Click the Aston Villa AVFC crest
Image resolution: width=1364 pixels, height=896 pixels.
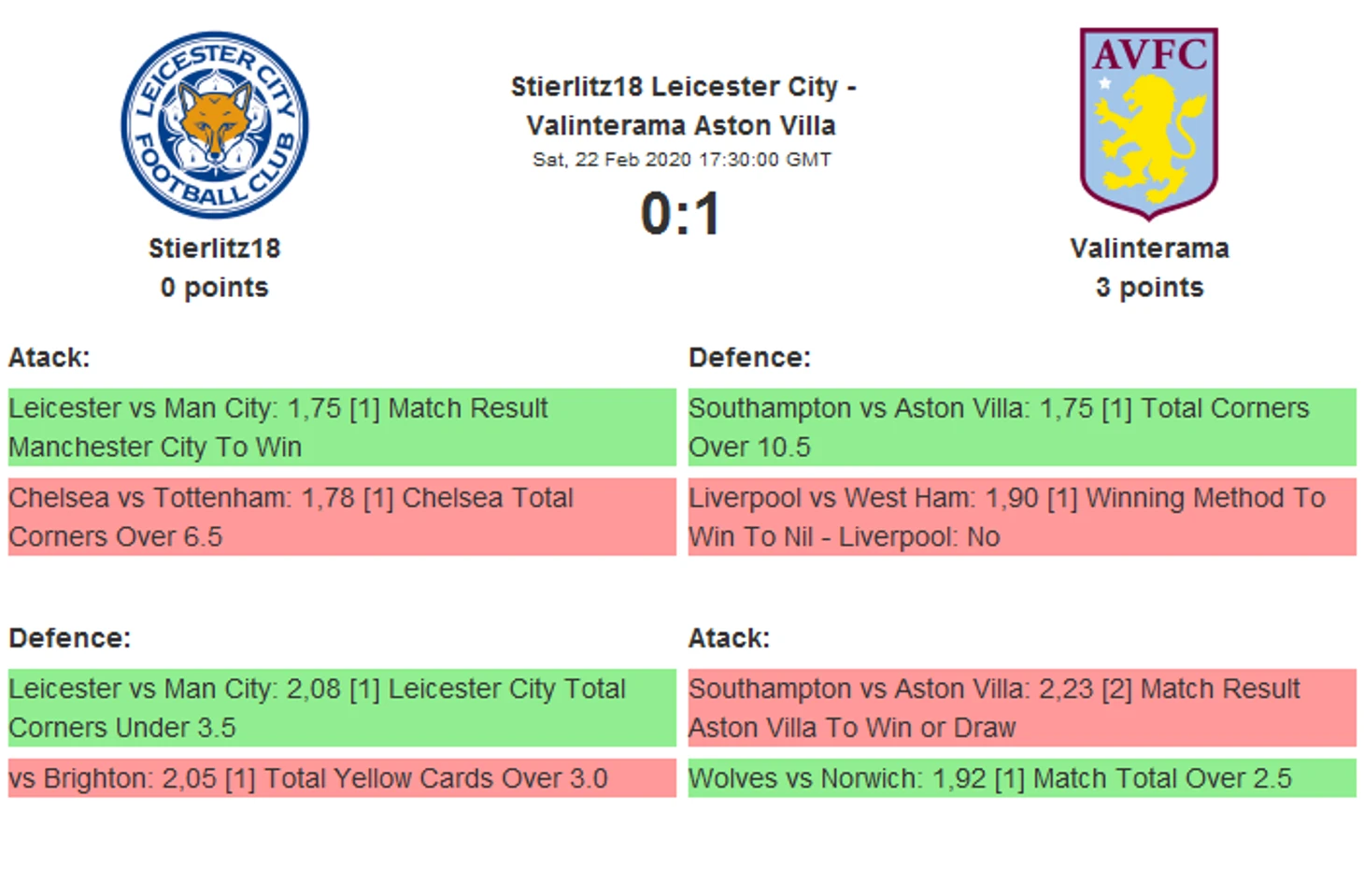point(1149,124)
